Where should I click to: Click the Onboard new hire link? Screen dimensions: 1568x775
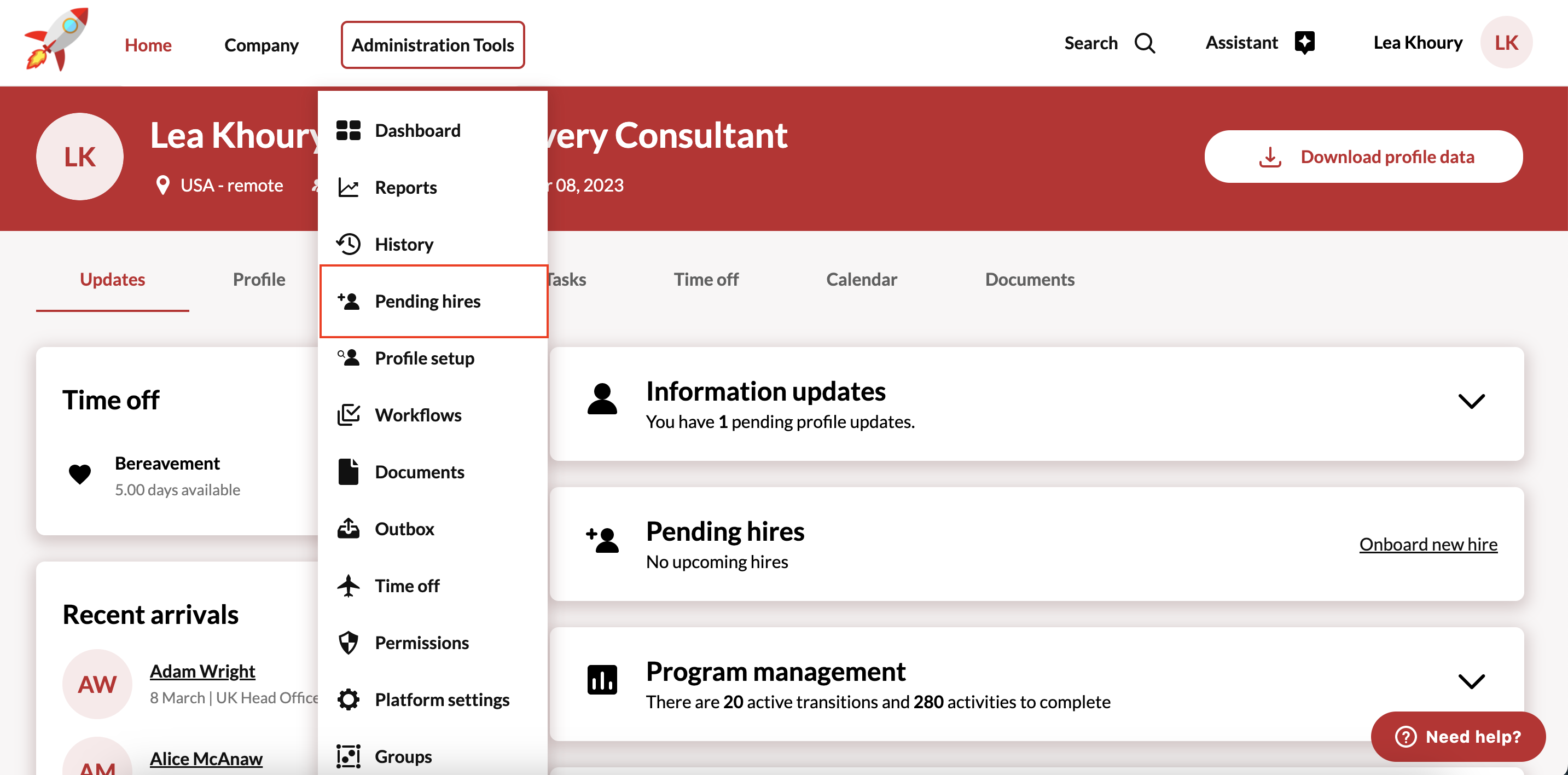[1428, 544]
